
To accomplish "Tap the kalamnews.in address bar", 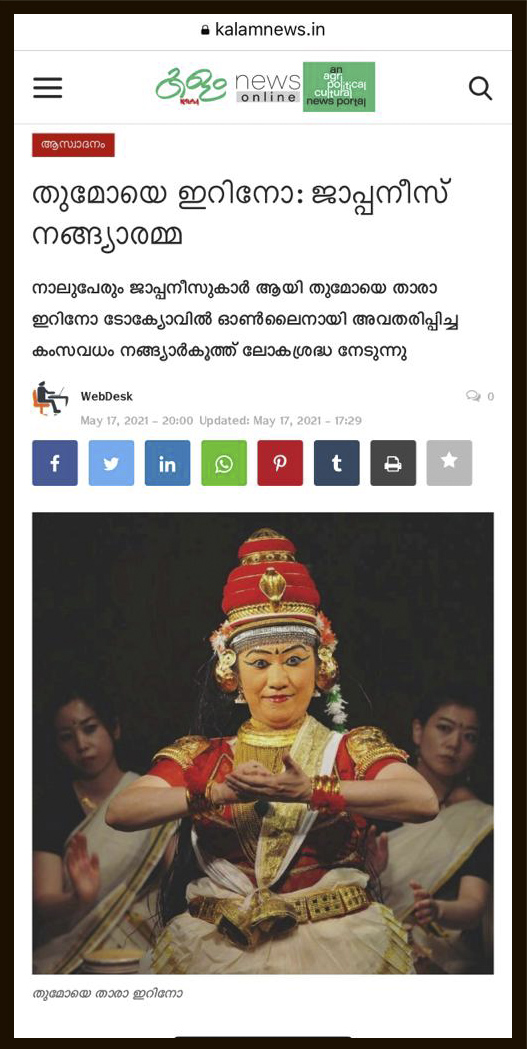I will click(x=263, y=30).
